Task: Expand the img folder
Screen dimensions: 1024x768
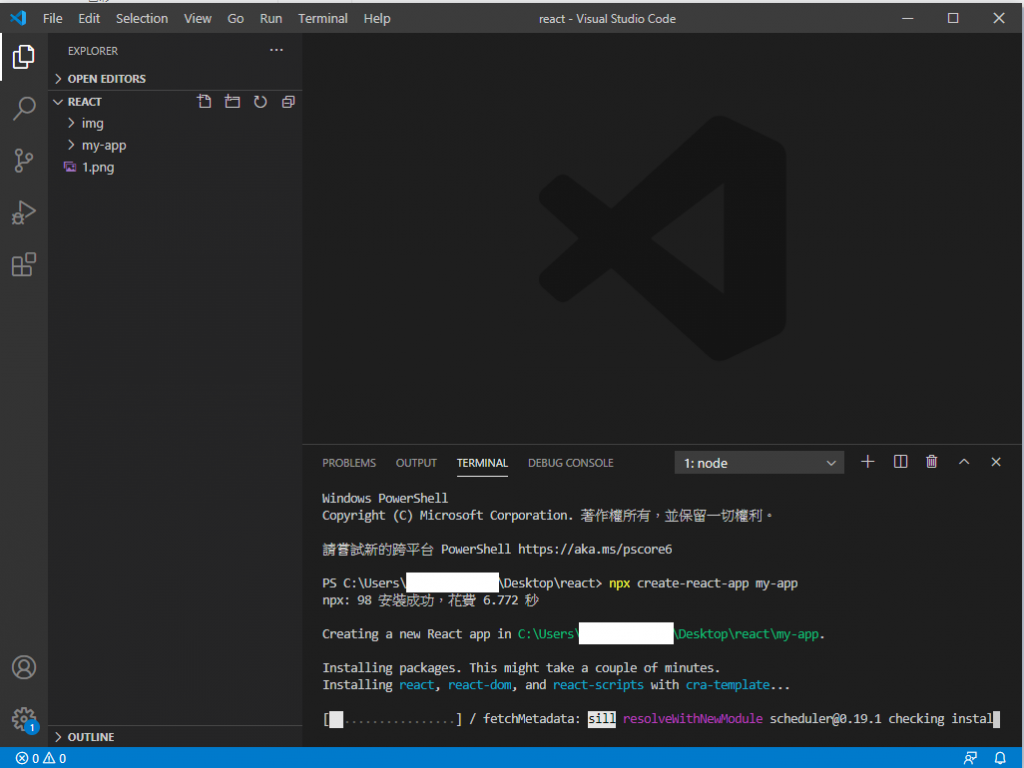Action: click(175, 123)
